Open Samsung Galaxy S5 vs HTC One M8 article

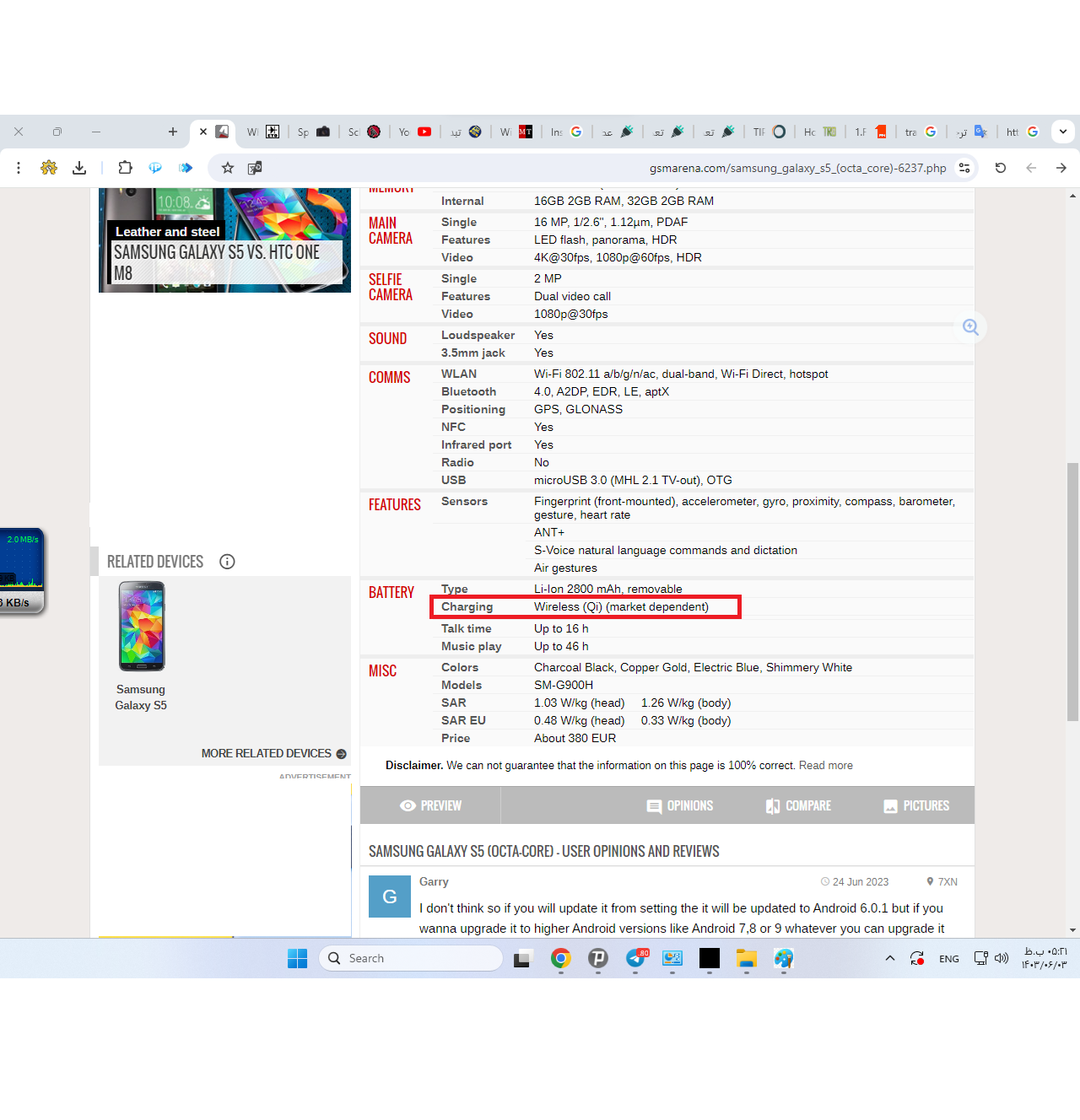(x=224, y=240)
